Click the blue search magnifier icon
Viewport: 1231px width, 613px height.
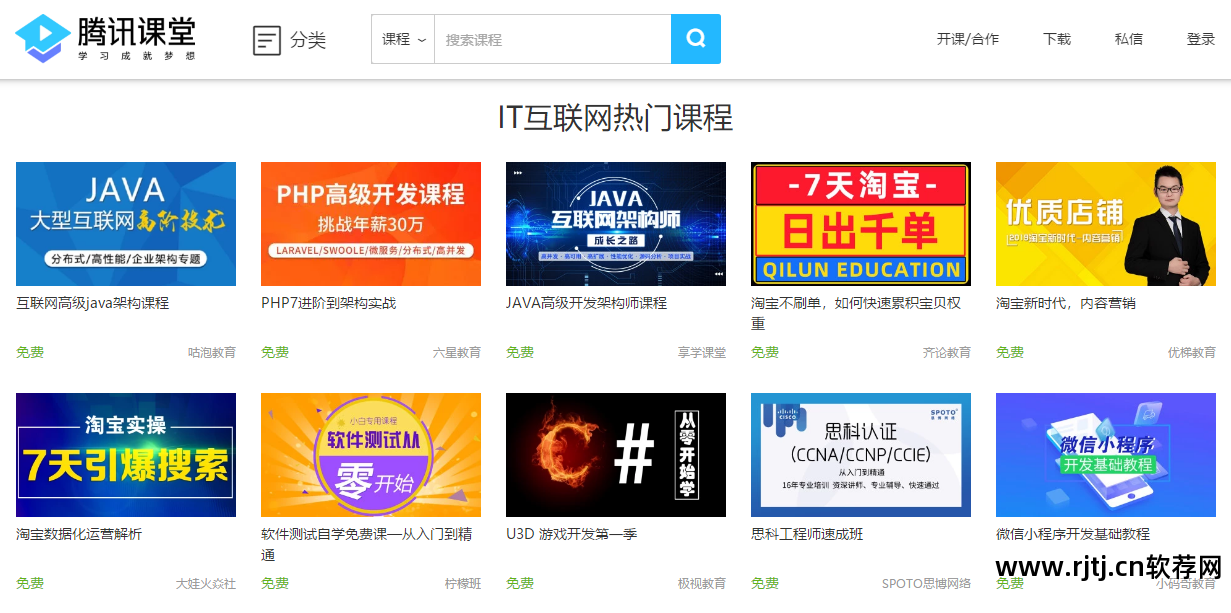[696, 38]
